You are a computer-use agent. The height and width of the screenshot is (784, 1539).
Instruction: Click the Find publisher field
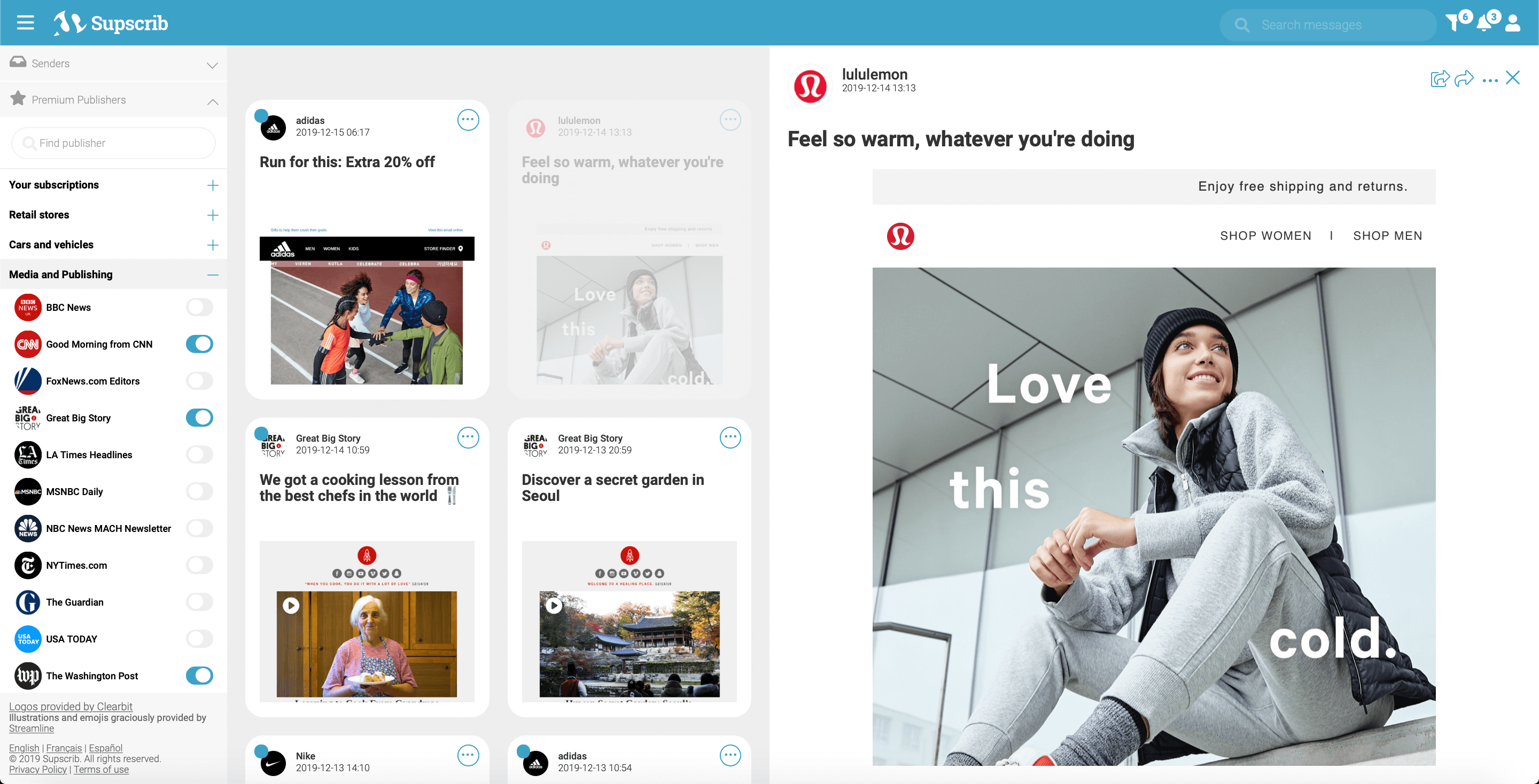tap(113, 143)
